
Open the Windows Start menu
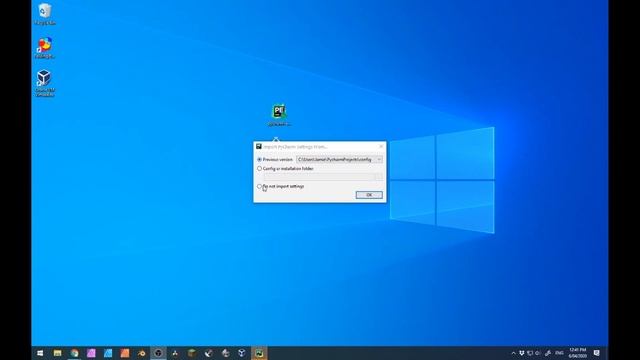click(x=40, y=353)
